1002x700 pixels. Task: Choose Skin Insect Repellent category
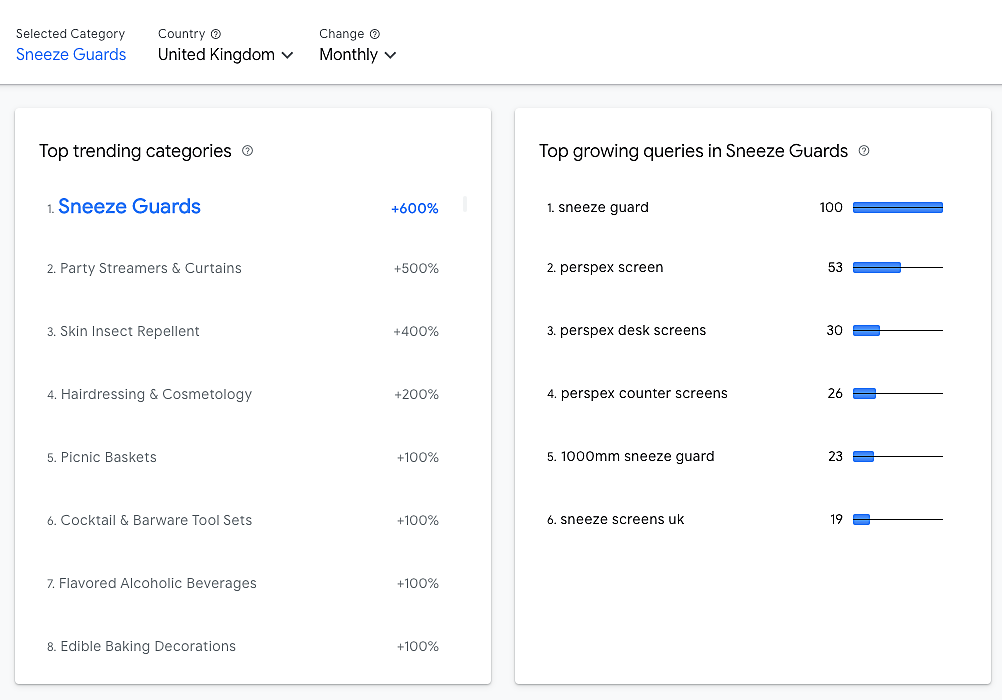130,331
